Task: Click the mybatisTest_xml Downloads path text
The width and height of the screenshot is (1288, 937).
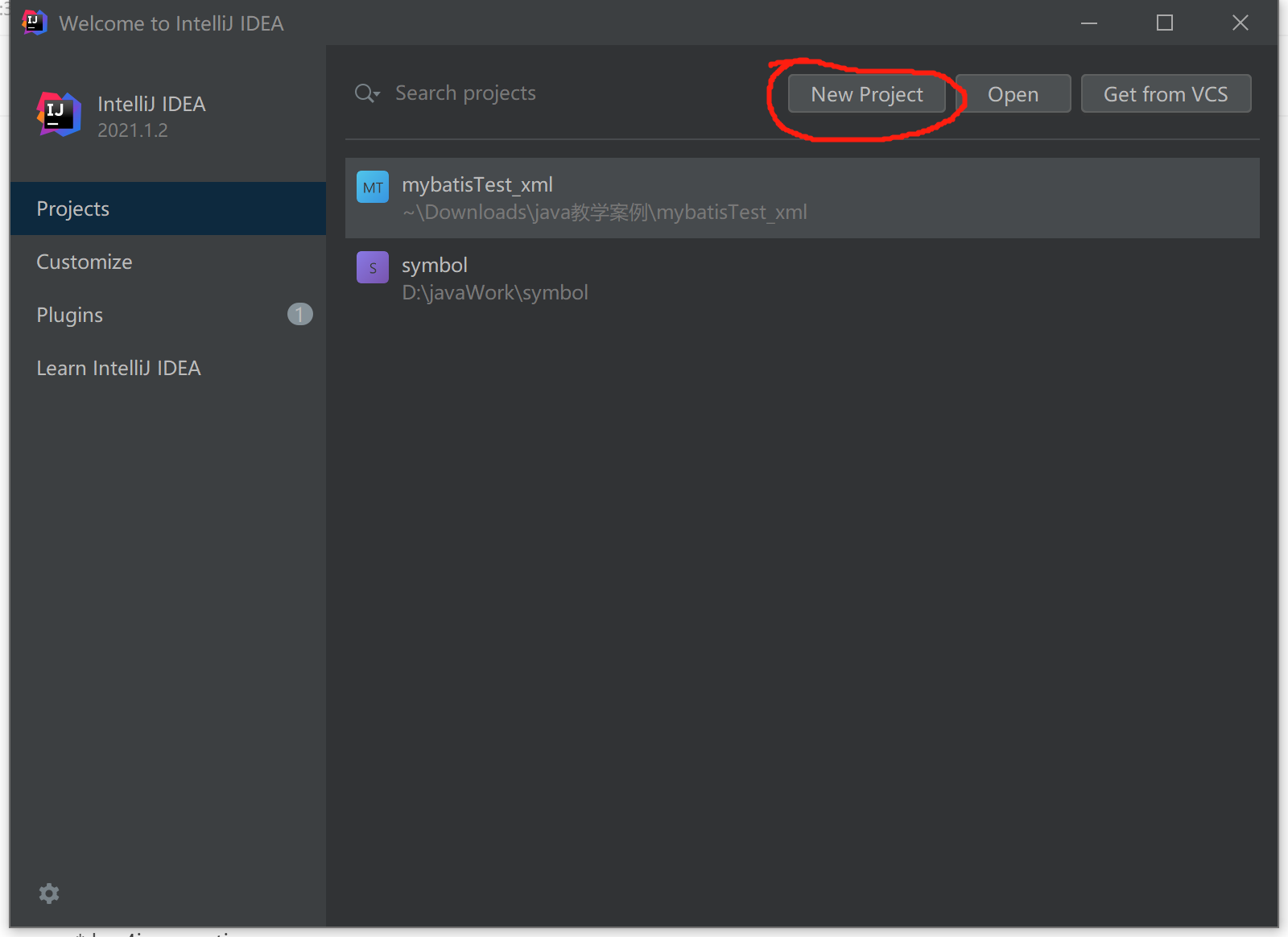Action: 605,212
